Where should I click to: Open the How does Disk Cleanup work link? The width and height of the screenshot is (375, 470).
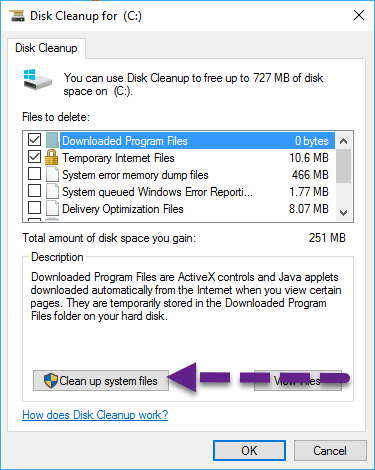95,415
